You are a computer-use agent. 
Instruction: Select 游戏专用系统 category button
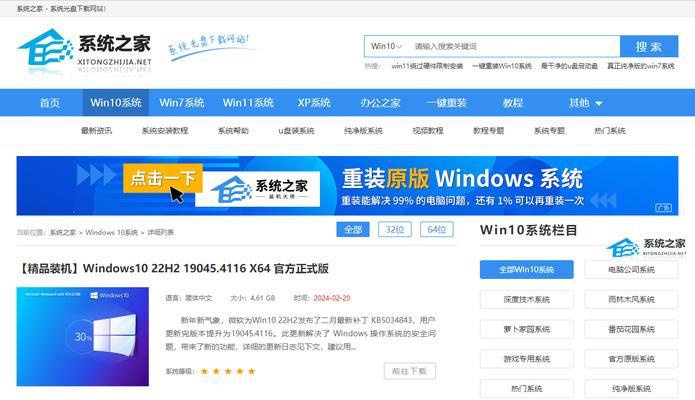527,359
